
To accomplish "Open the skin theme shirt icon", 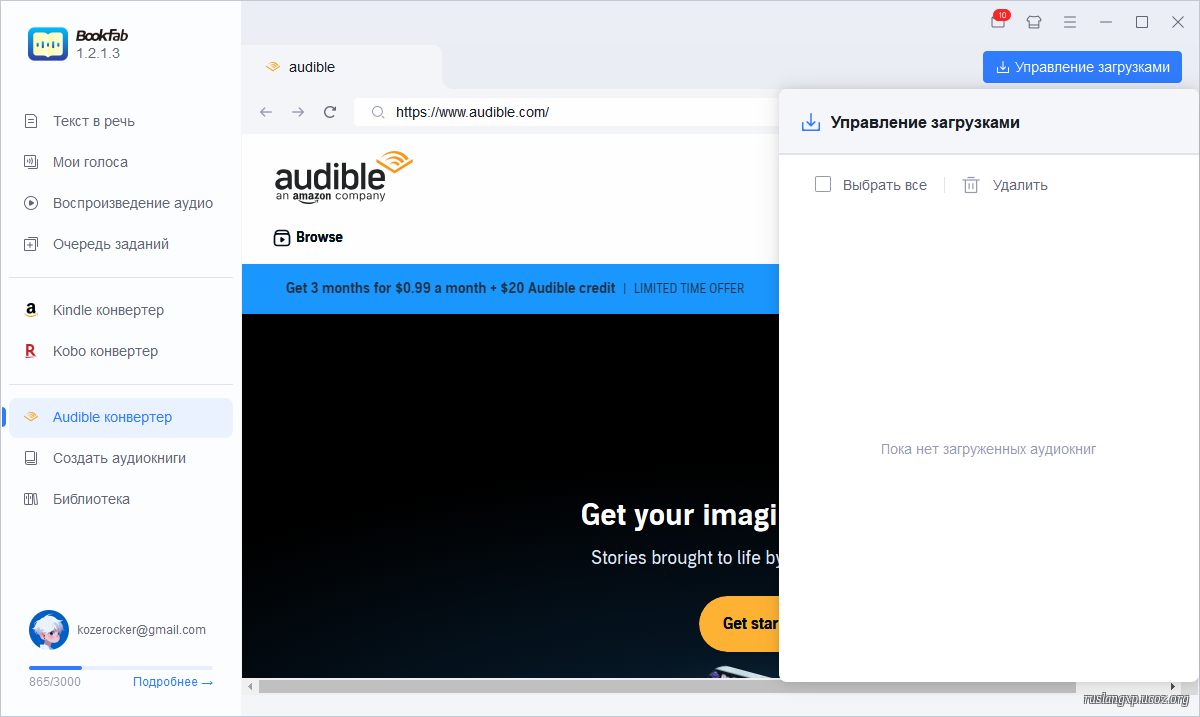I will pos(1034,22).
